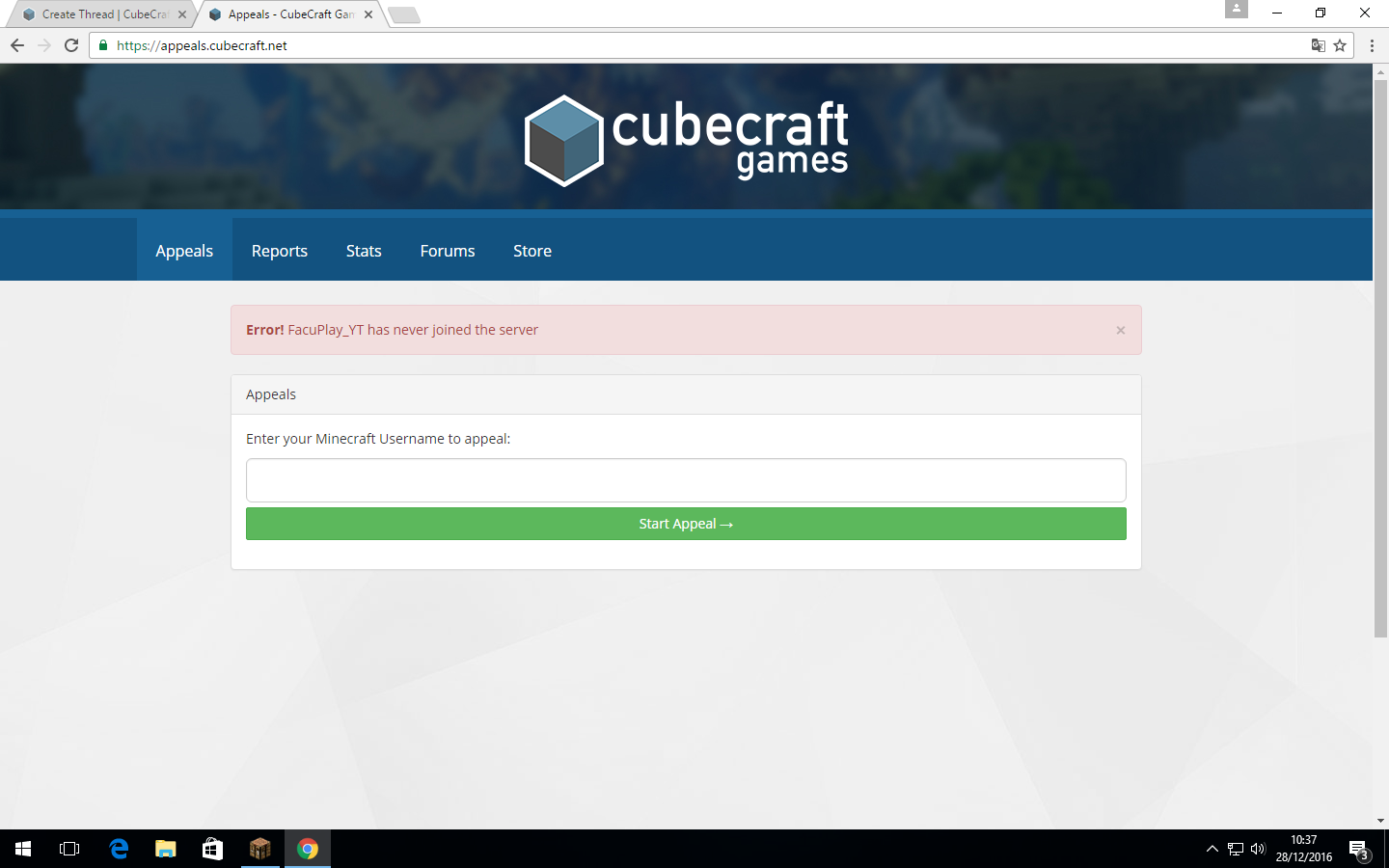Click the Chrome profile person icon

(x=1237, y=9)
